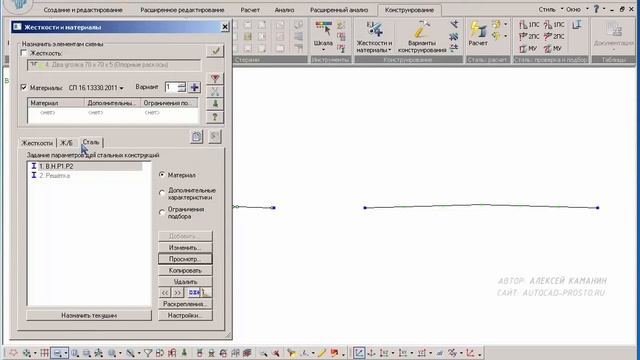Open Создание и редактирование ribbon tab
This screenshot has width=640, height=360.
83,10
